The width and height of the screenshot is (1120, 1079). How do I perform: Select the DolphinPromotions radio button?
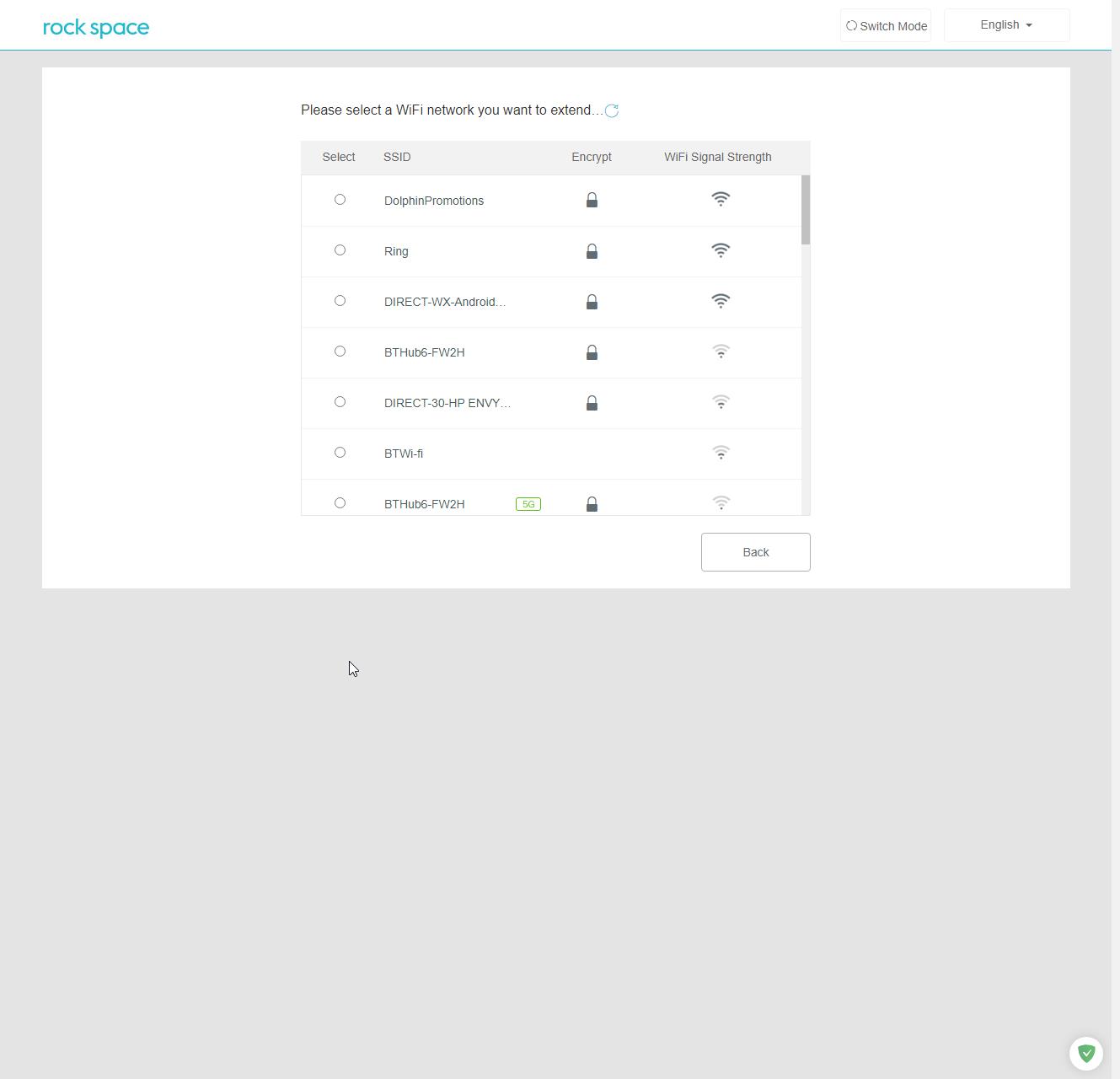[340, 200]
